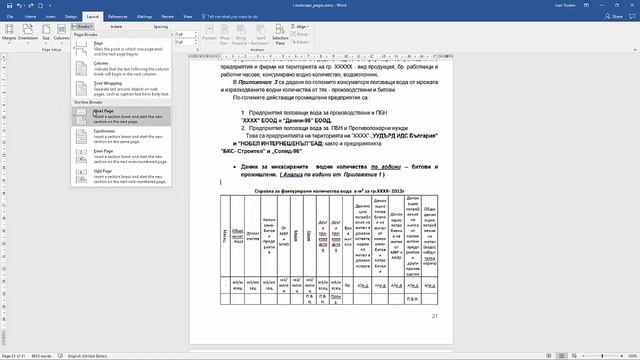Viewport: 640px width, 360px height.
Task: Click the proofing errors icon in status bar
Action: click(x=60, y=356)
